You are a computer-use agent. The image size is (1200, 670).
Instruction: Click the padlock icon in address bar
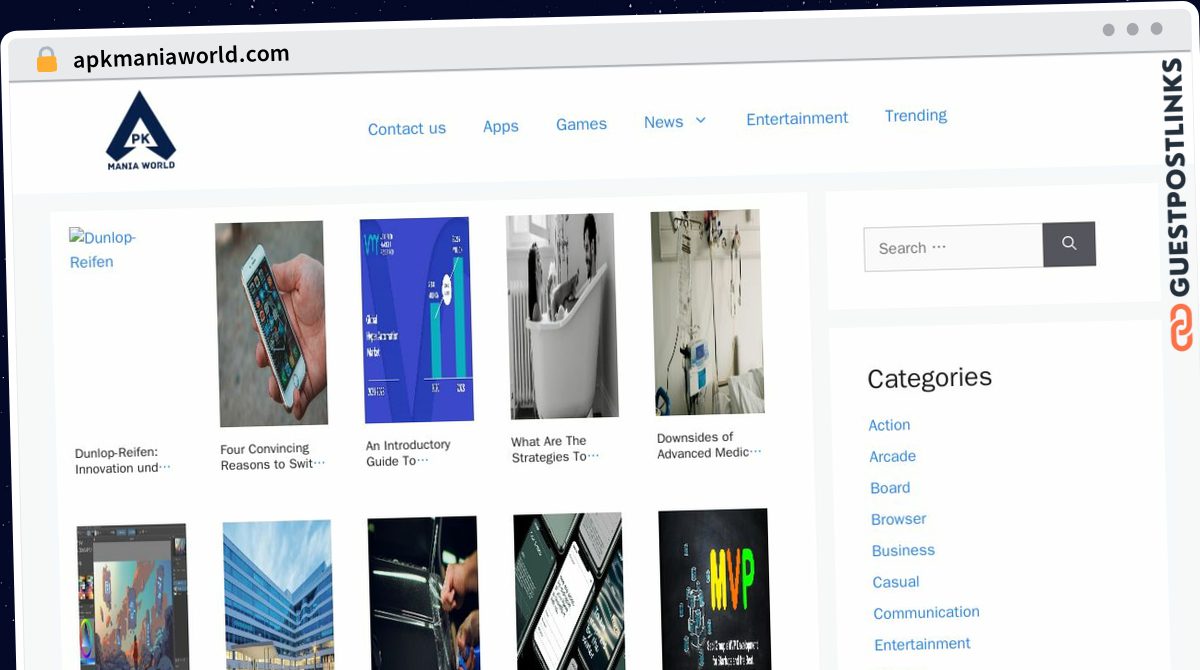(x=47, y=60)
